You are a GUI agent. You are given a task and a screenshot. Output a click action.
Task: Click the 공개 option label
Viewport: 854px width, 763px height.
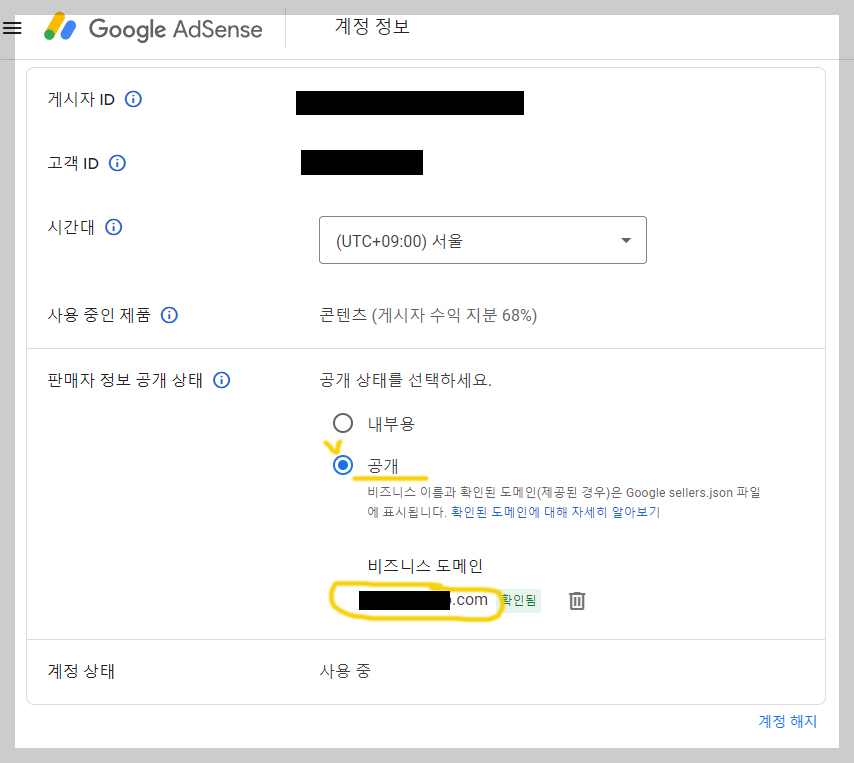pyautogui.click(x=383, y=466)
